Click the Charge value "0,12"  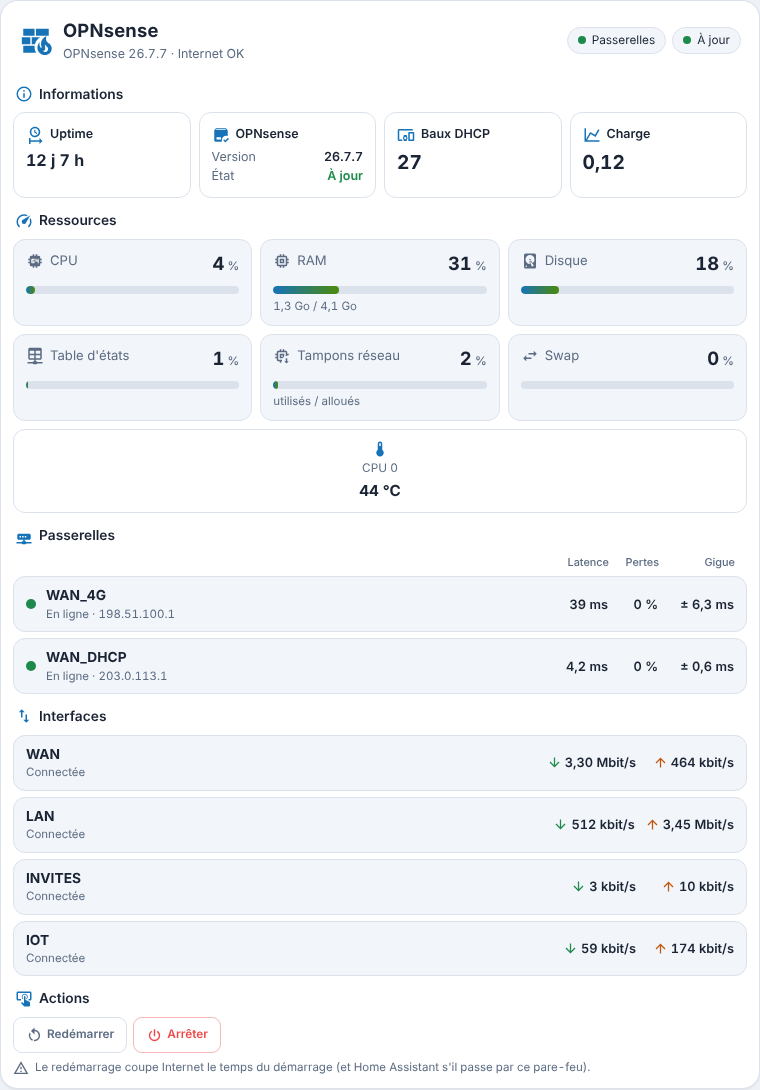[x=604, y=163]
